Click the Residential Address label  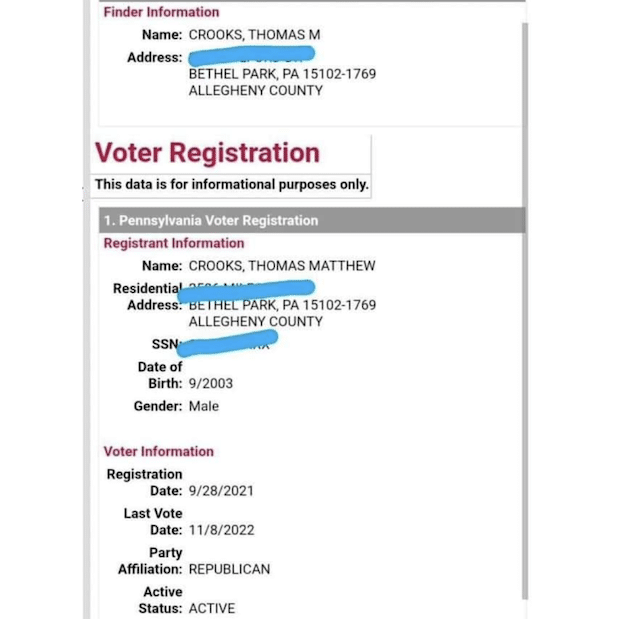[147, 296]
